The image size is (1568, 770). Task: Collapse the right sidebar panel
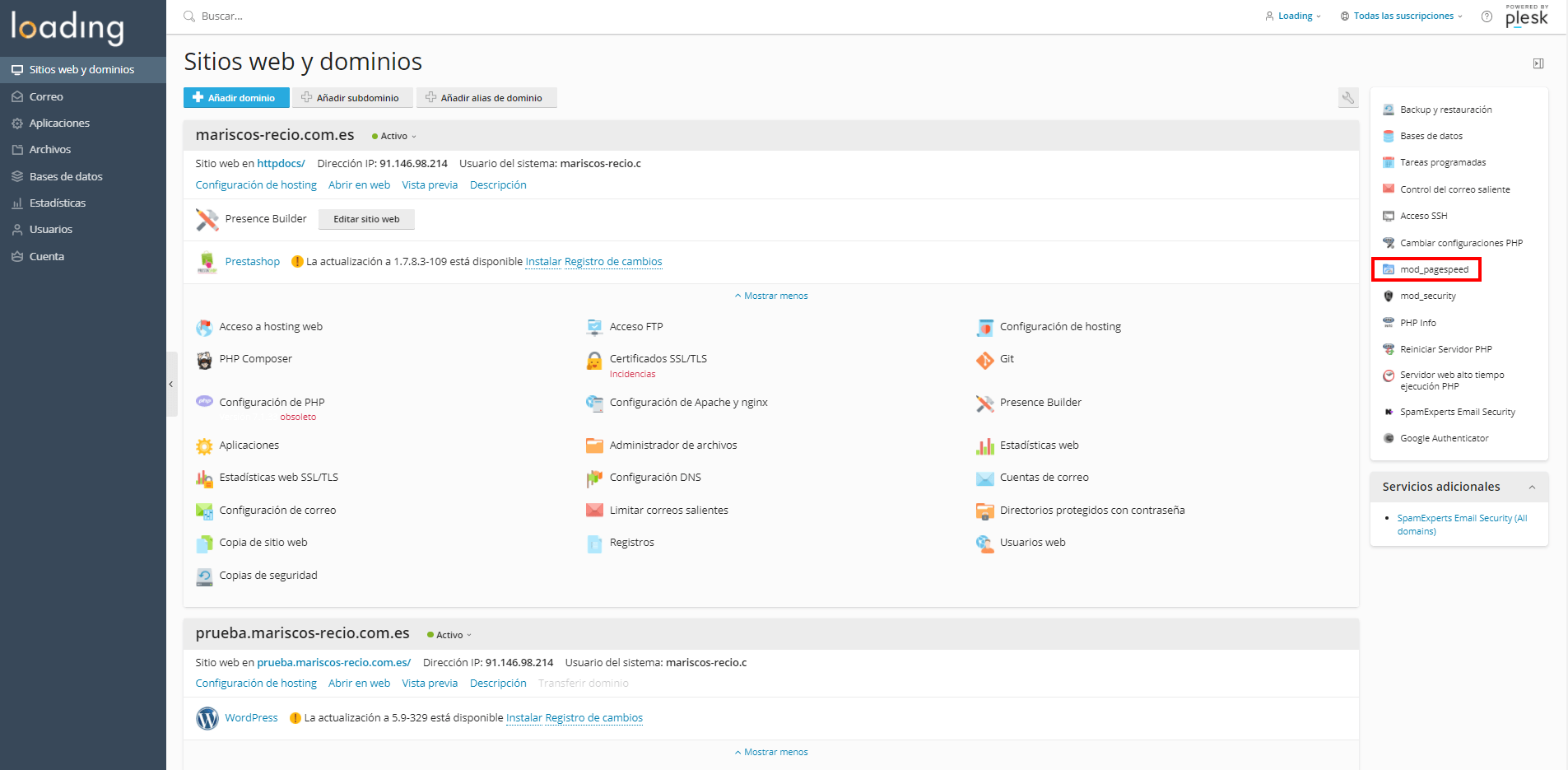(1538, 63)
